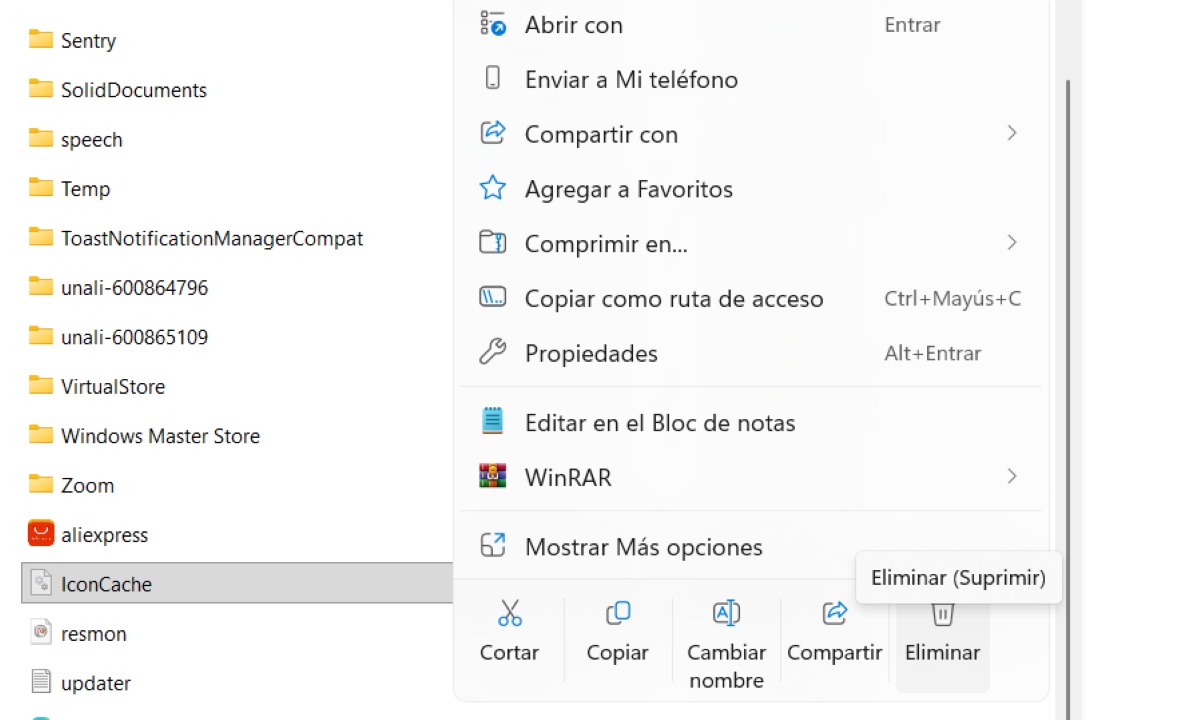Image resolution: width=1200 pixels, height=720 pixels.
Task: Select Copiar como ruta de acceso
Action: click(673, 299)
